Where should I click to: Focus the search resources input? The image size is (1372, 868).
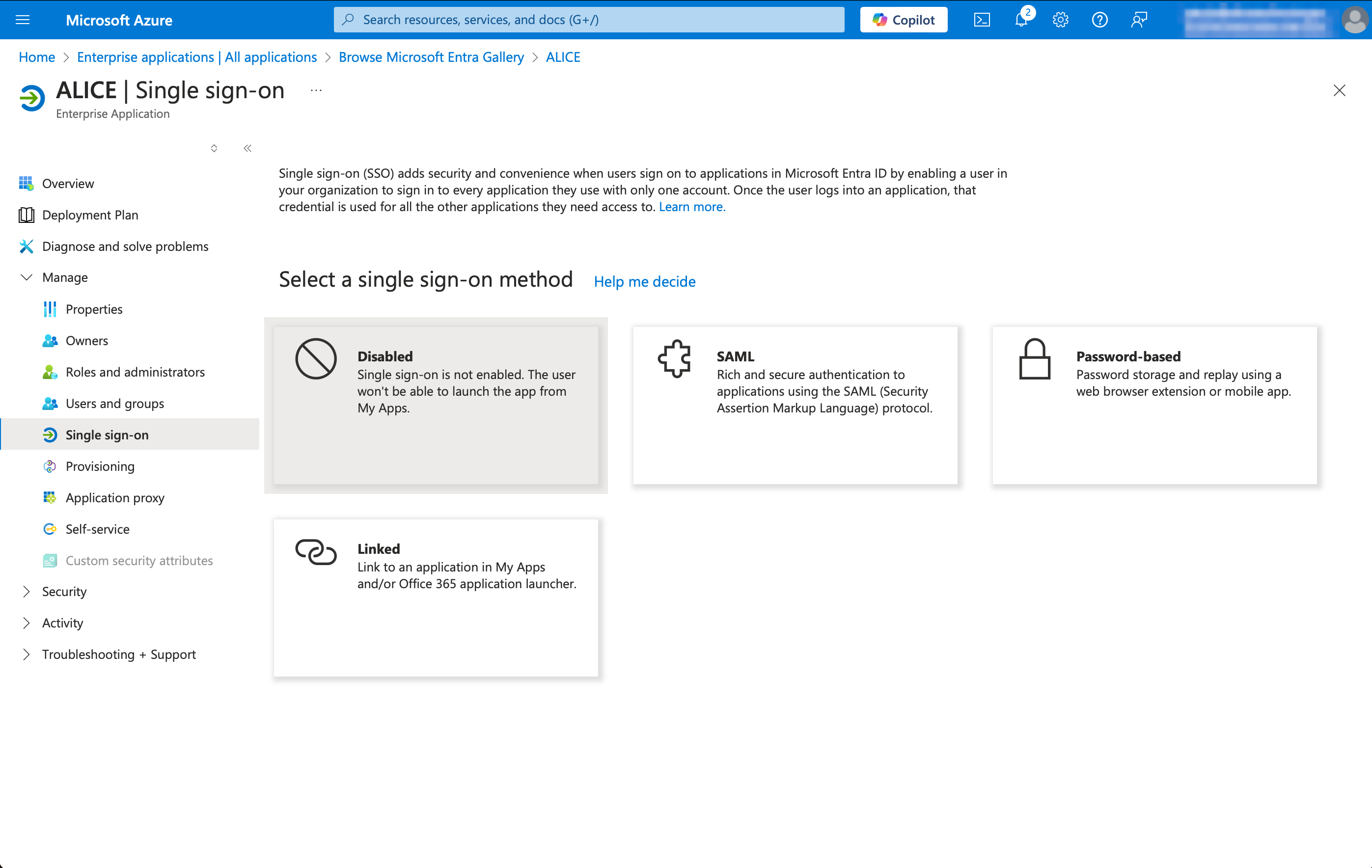[589, 20]
